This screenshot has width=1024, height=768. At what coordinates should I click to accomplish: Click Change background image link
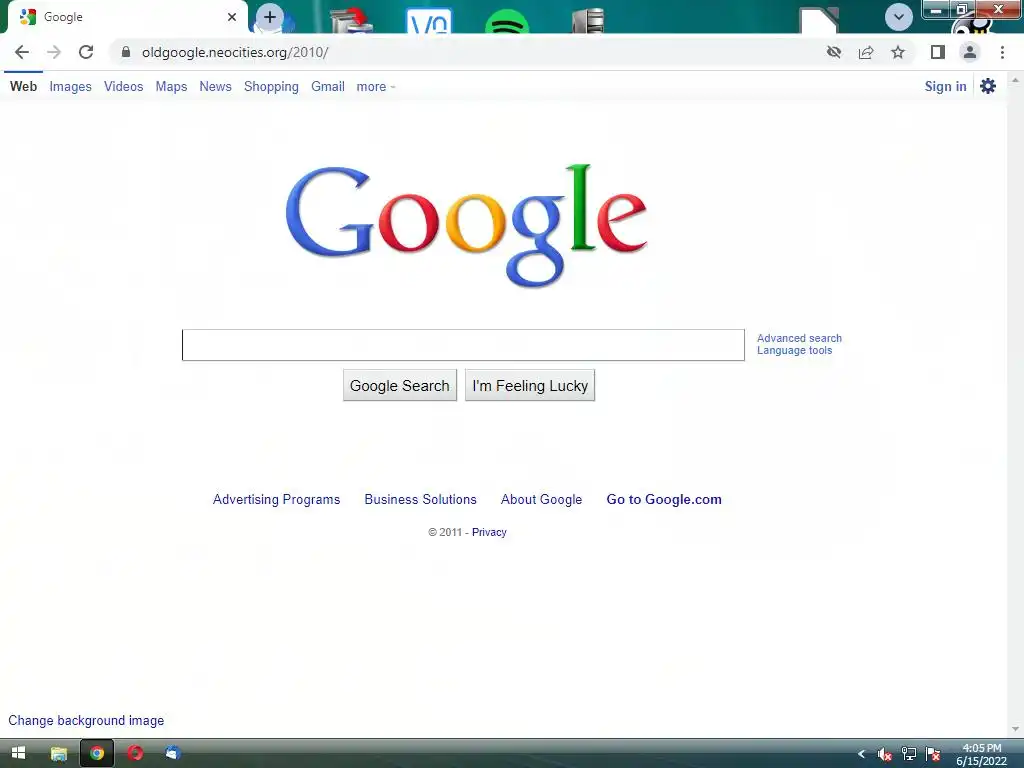click(x=86, y=720)
